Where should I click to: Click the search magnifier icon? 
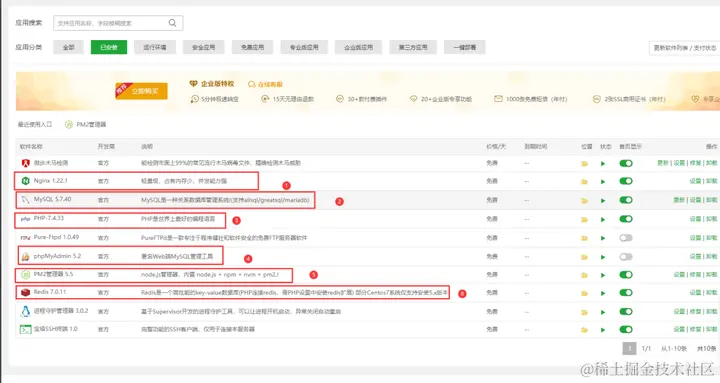(x=172, y=23)
